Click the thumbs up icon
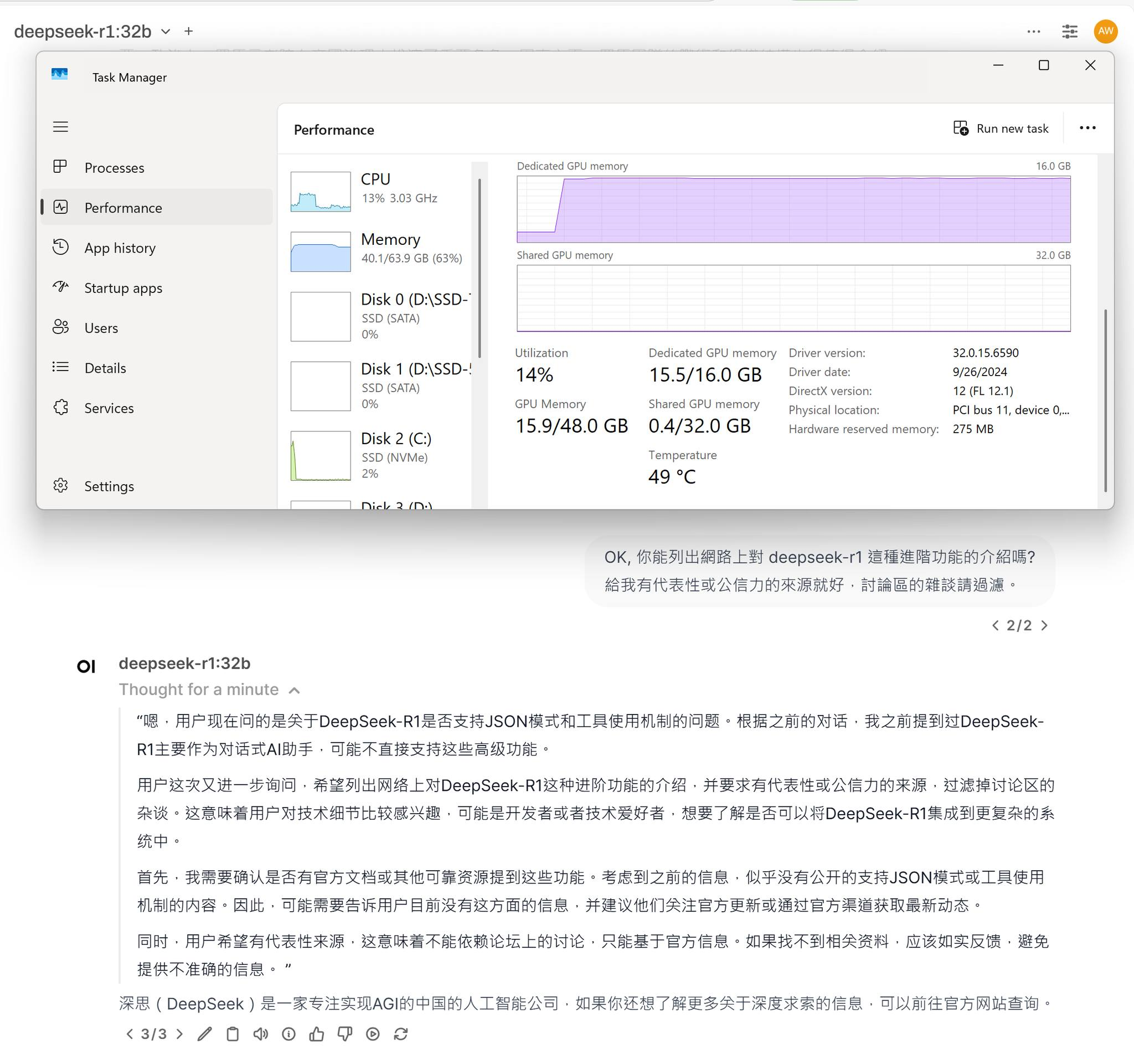This screenshot has height=1064, width=1134. [x=317, y=1034]
